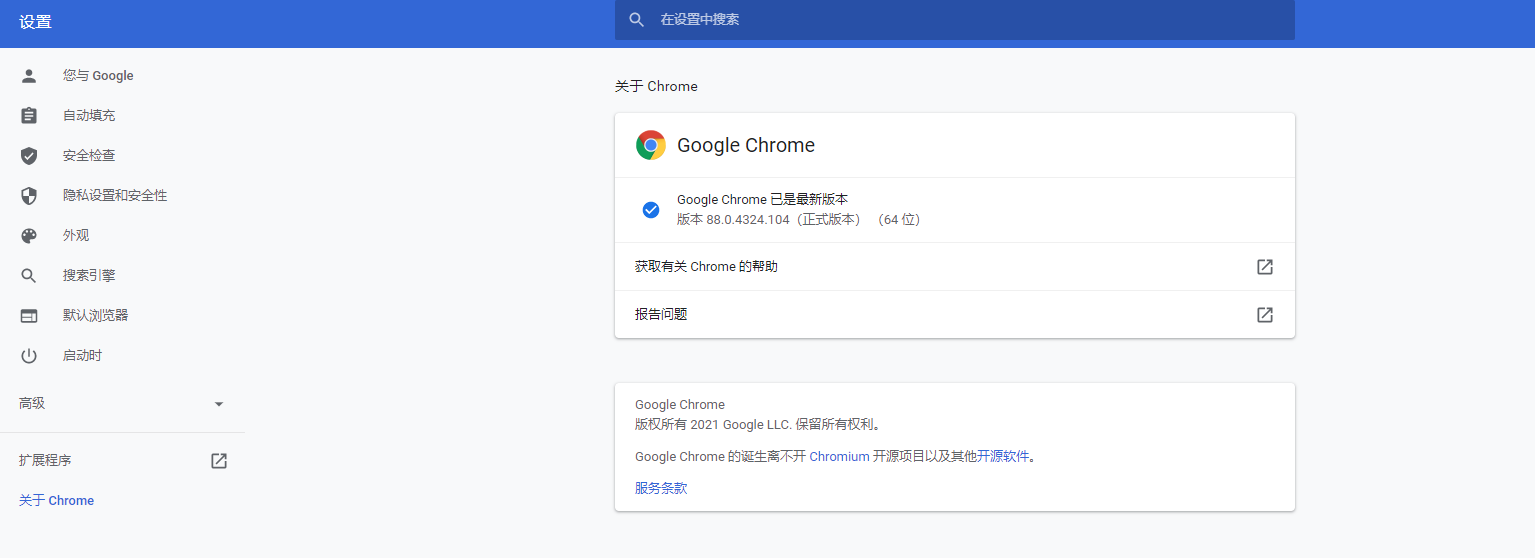Click the palette icon for 外观
Screen dimensions: 1535x558
pyautogui.click(x=29, y=236)
